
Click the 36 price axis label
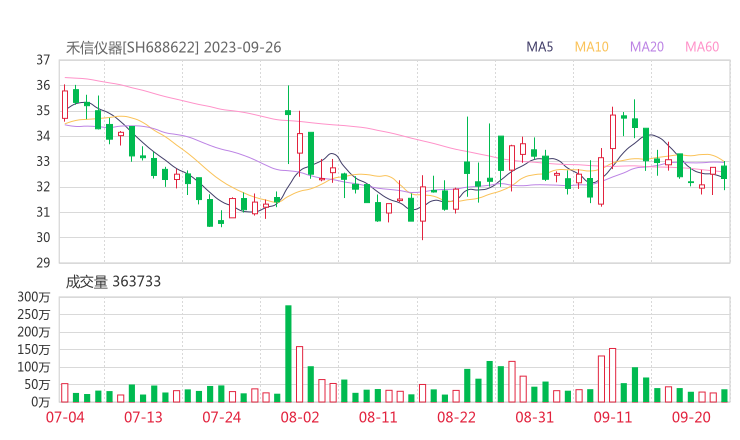click(43, 85)
